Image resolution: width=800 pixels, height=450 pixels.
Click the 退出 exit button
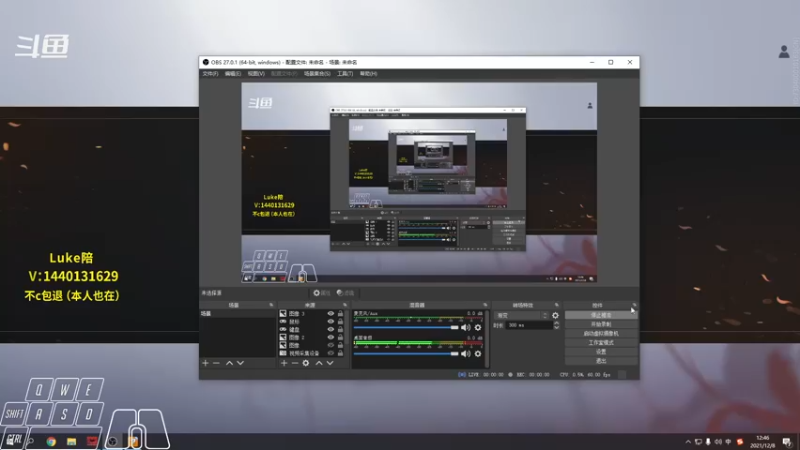point(601,361)
